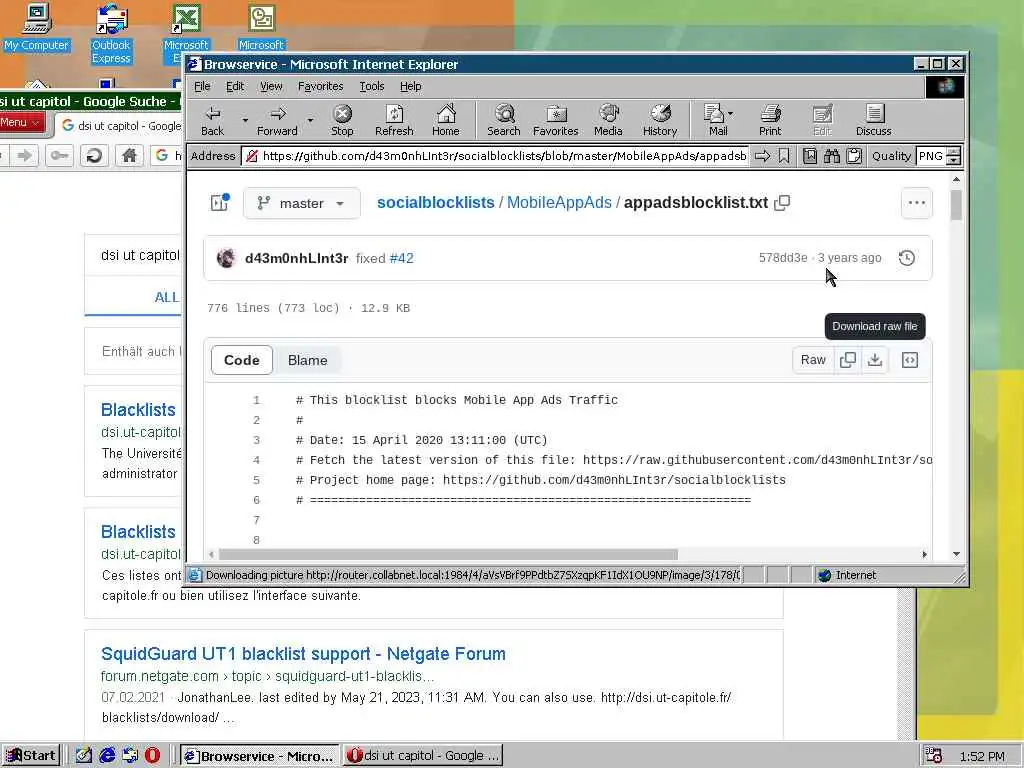Reload page in background Opera window
The image size is (1024, 768).
click(x=93, y=155)
